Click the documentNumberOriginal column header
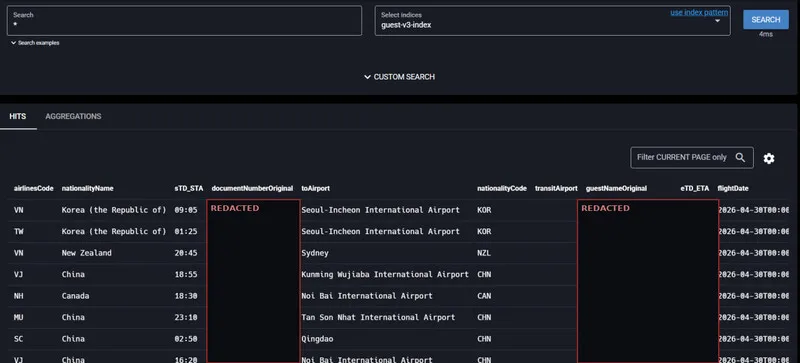Viewport: 800px width, 363px height. [x=253, y=188]
